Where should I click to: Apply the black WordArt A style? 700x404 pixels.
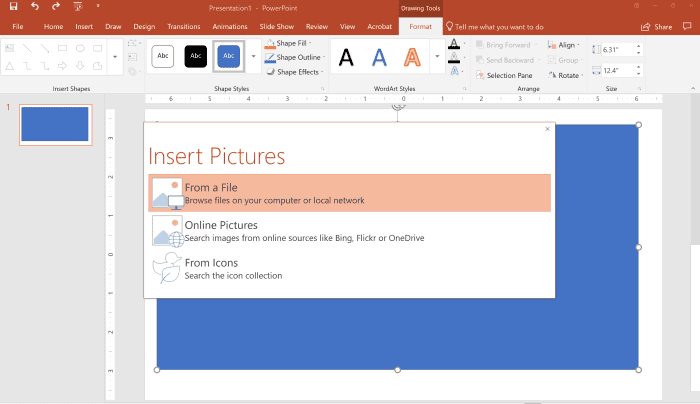[346, 57]
